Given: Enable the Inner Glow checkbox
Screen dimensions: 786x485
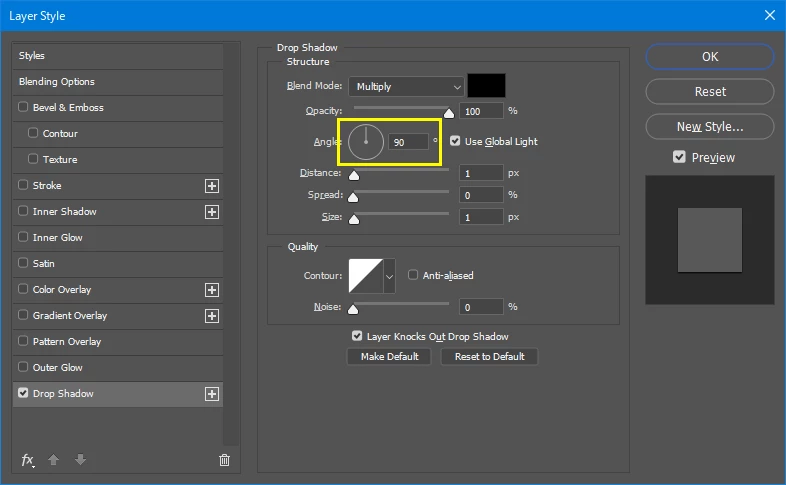Looking at the screenshot, I should (23, 236).
